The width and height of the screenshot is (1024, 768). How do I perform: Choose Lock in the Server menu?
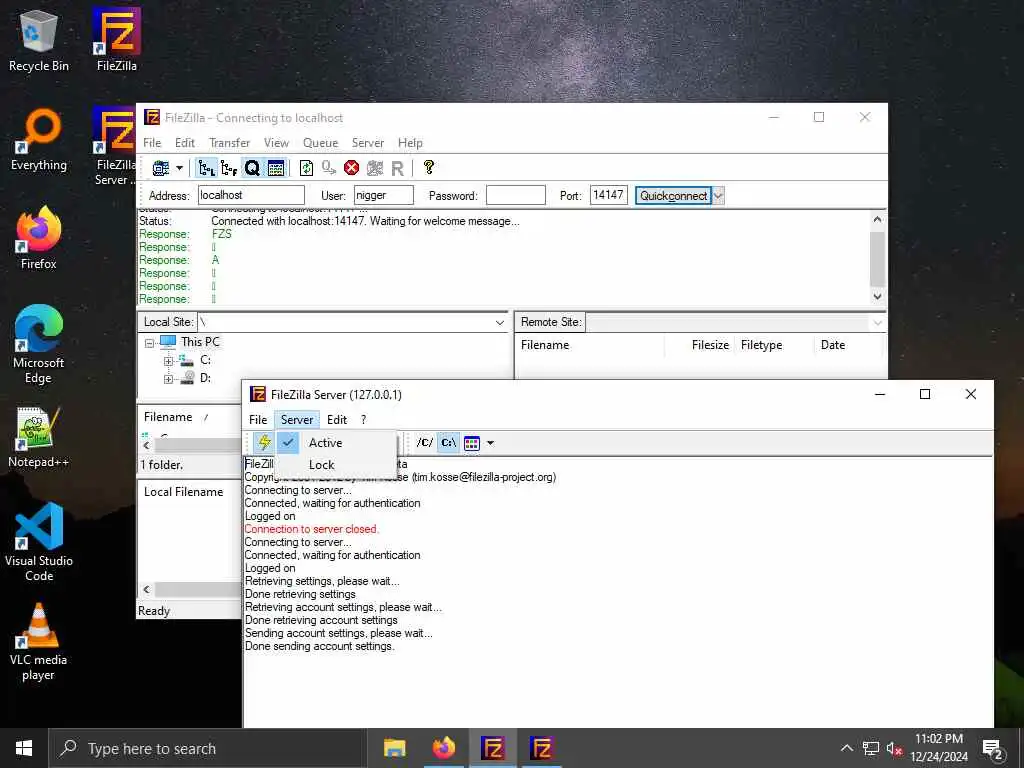point(336,465)
